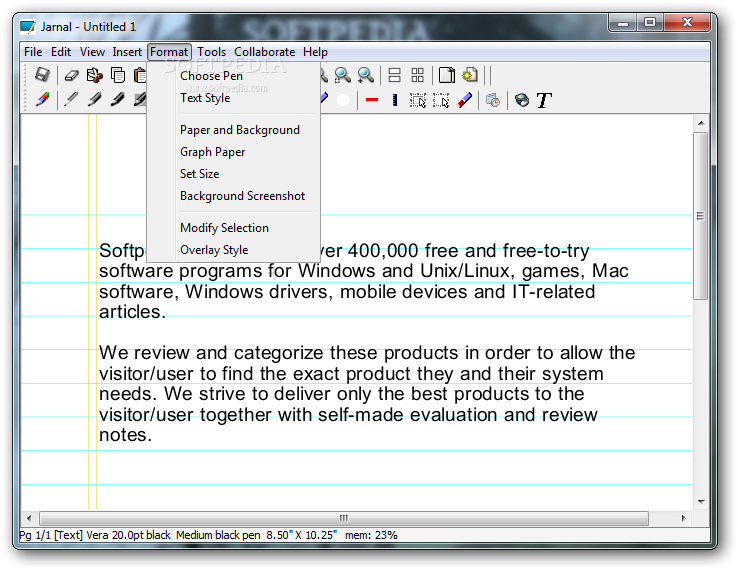Viewport: 738px width, 570px height.
Task: Select the blue ruler tool icon
Action: [395, 100]
